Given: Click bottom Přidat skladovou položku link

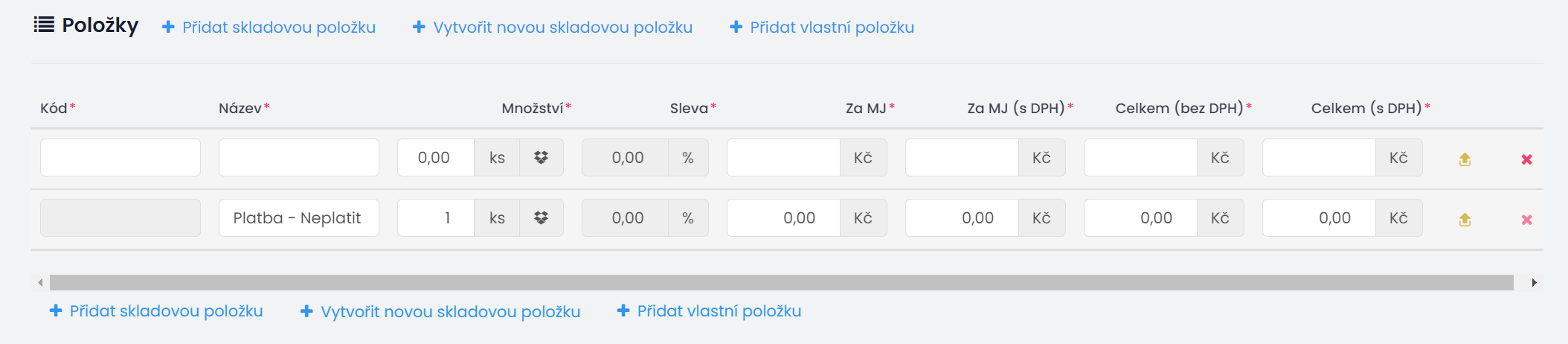Looking at the screenshot, I should point(156,311).
